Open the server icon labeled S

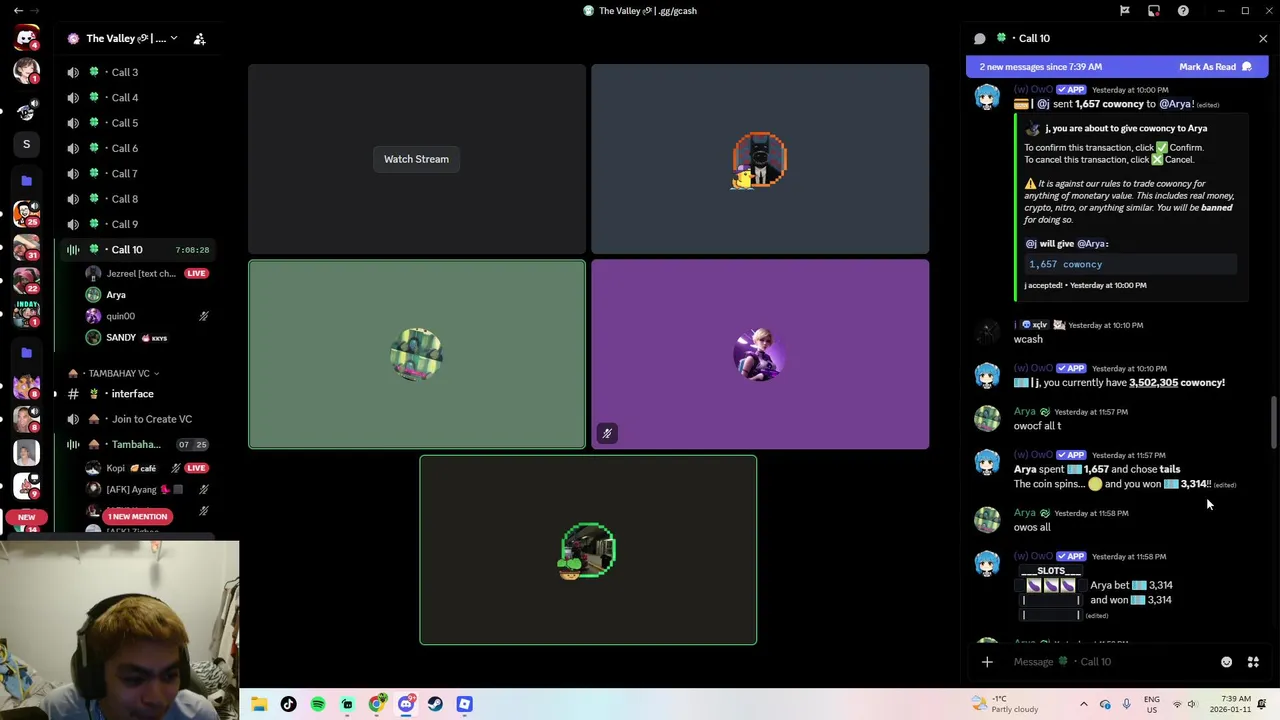26,144
